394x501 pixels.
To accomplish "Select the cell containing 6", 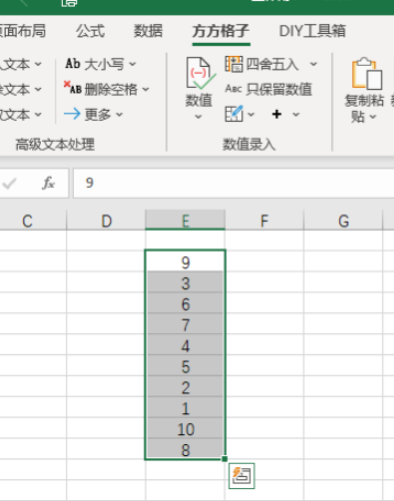I will pos(185,304).
